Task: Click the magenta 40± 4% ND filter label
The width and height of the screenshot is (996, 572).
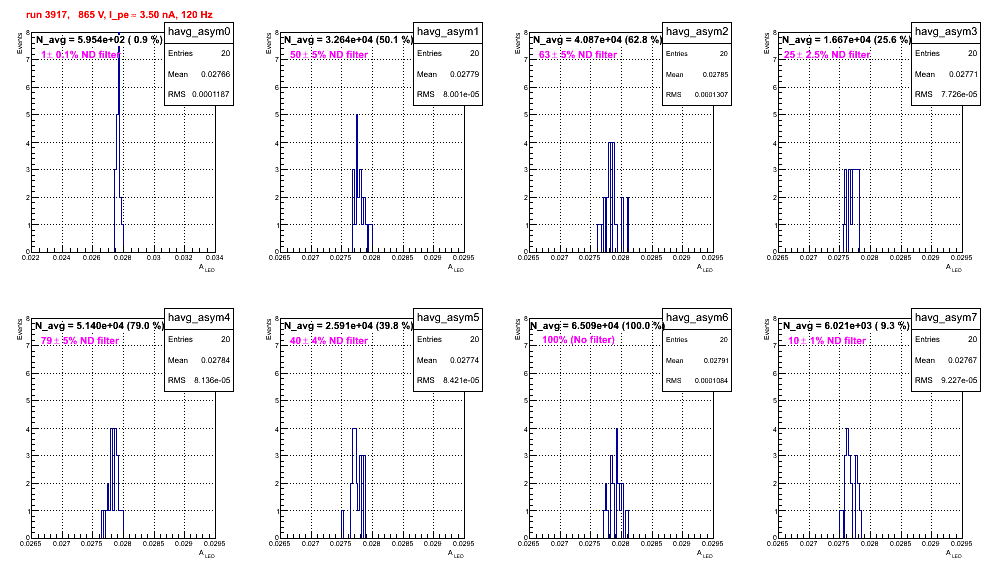Action: [x=329, y=341]
